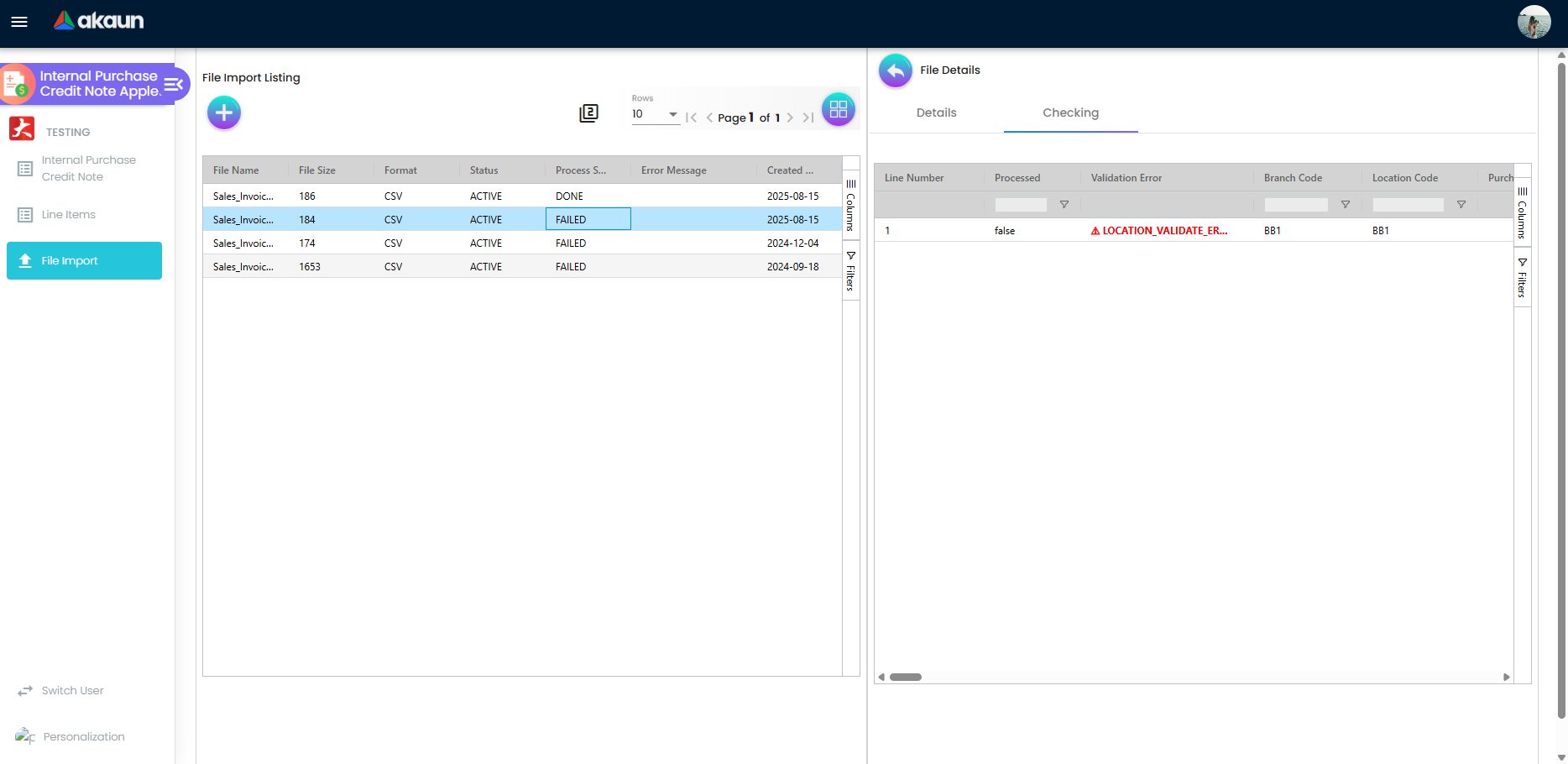Viewport: 1568px width, 764px height.
Task: Expand Filters panel in File Details grid
Action: pyautogui.click(x=1522, y=278)
